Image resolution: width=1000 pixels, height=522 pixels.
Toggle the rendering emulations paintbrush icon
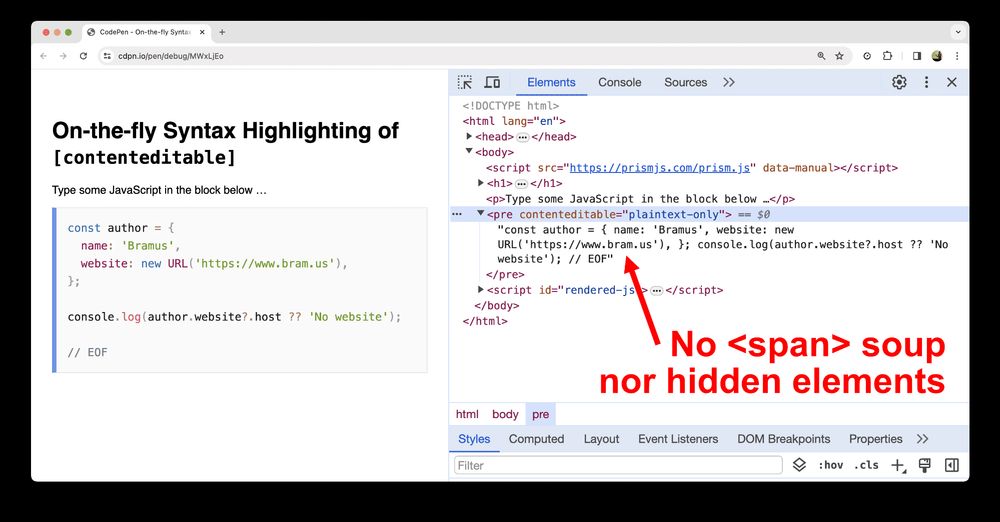(925, 465)
